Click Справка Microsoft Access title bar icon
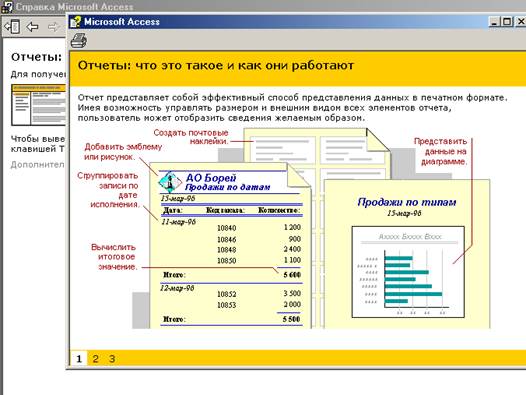 [7, 6]
